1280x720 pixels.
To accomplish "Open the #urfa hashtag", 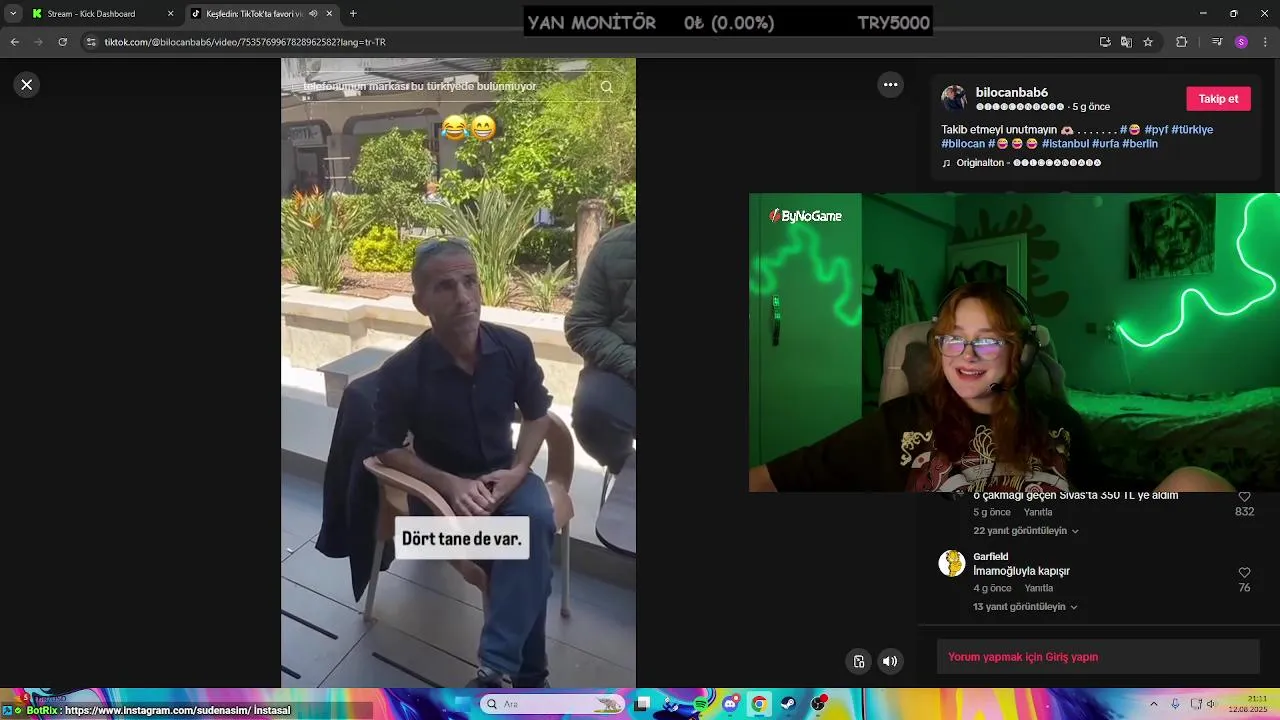I will (x=1105, y=144).
